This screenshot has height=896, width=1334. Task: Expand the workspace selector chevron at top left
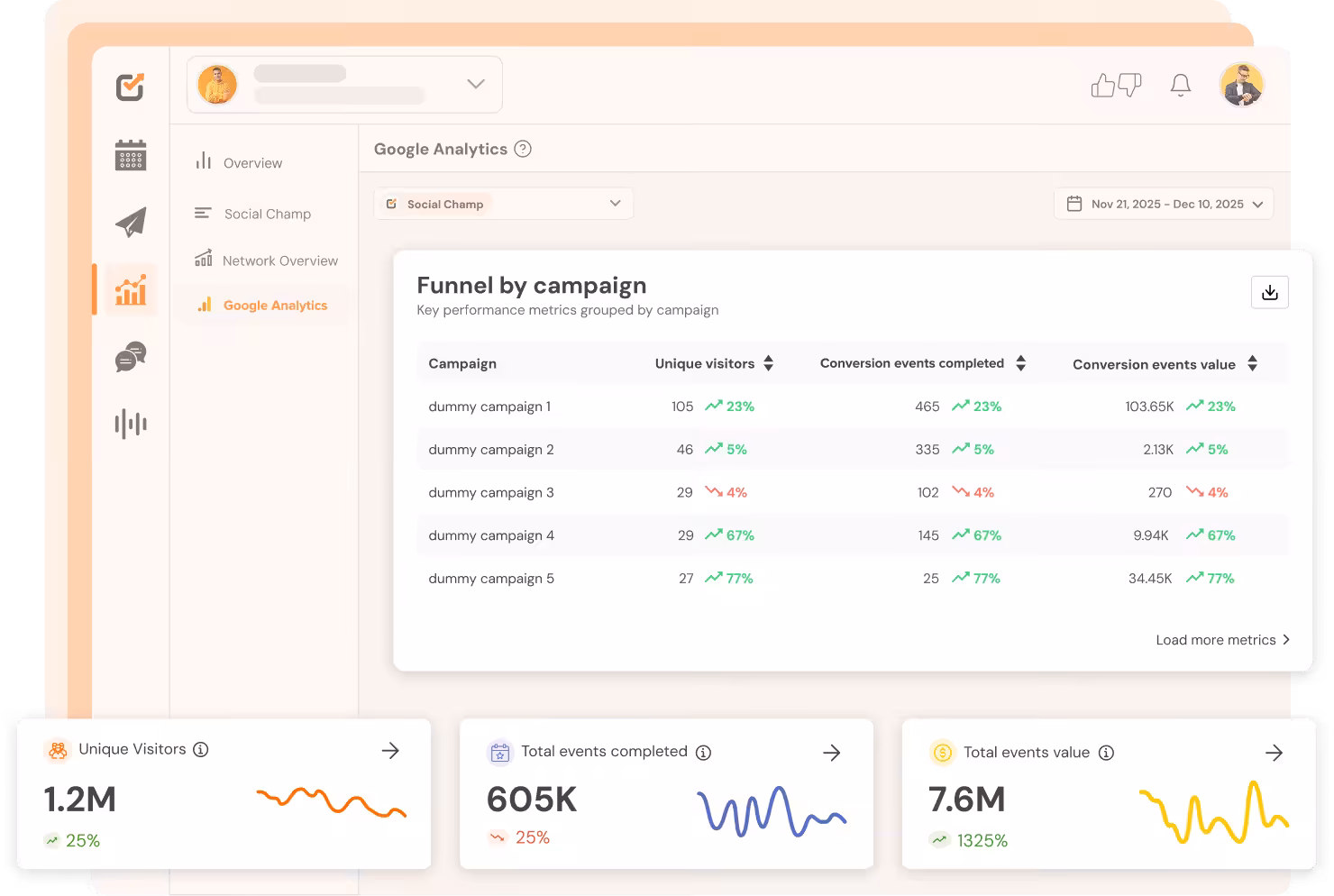[x=475, y=84]
